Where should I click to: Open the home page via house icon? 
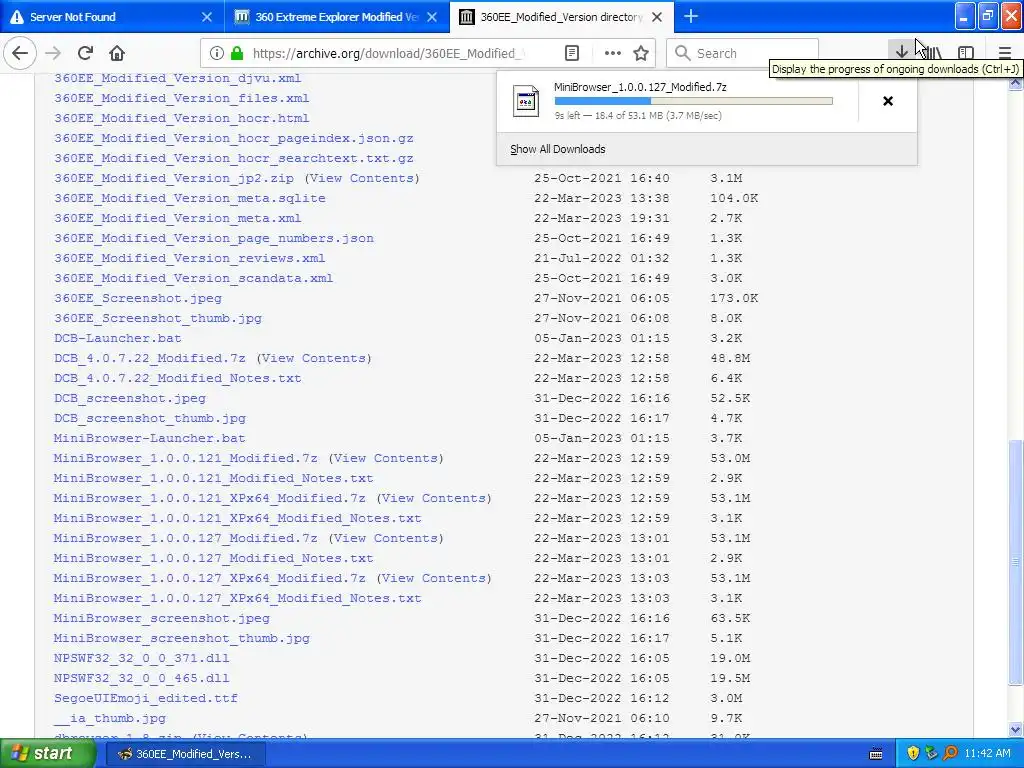click(x=117, y=53)
